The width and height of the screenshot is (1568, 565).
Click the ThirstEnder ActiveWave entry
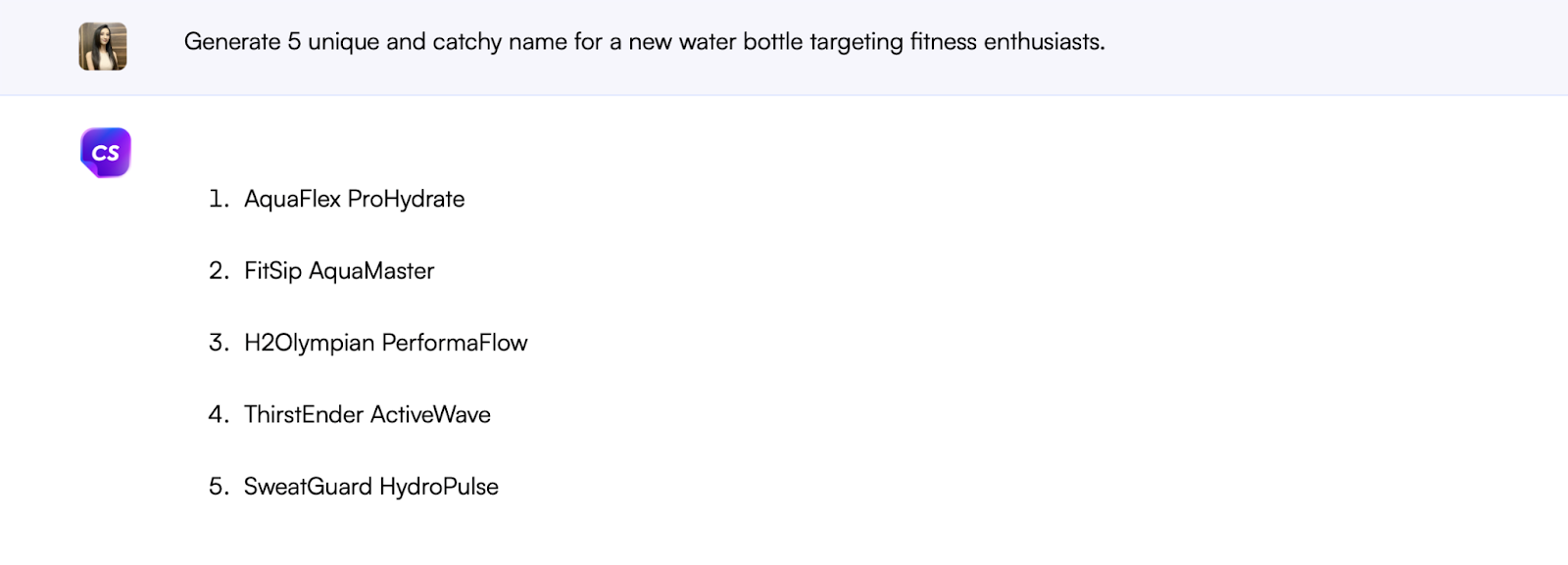tap(367, 414)
